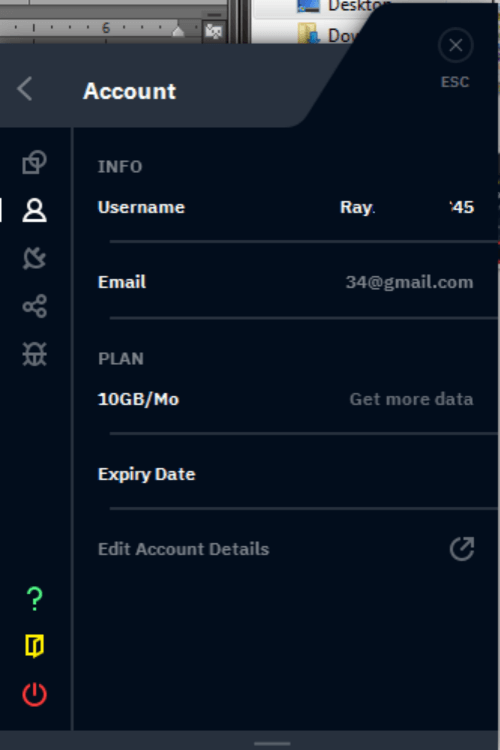This screenshot has width=500, height=750.
Task: Click the Username value text
Action: [x=407, y=207]
